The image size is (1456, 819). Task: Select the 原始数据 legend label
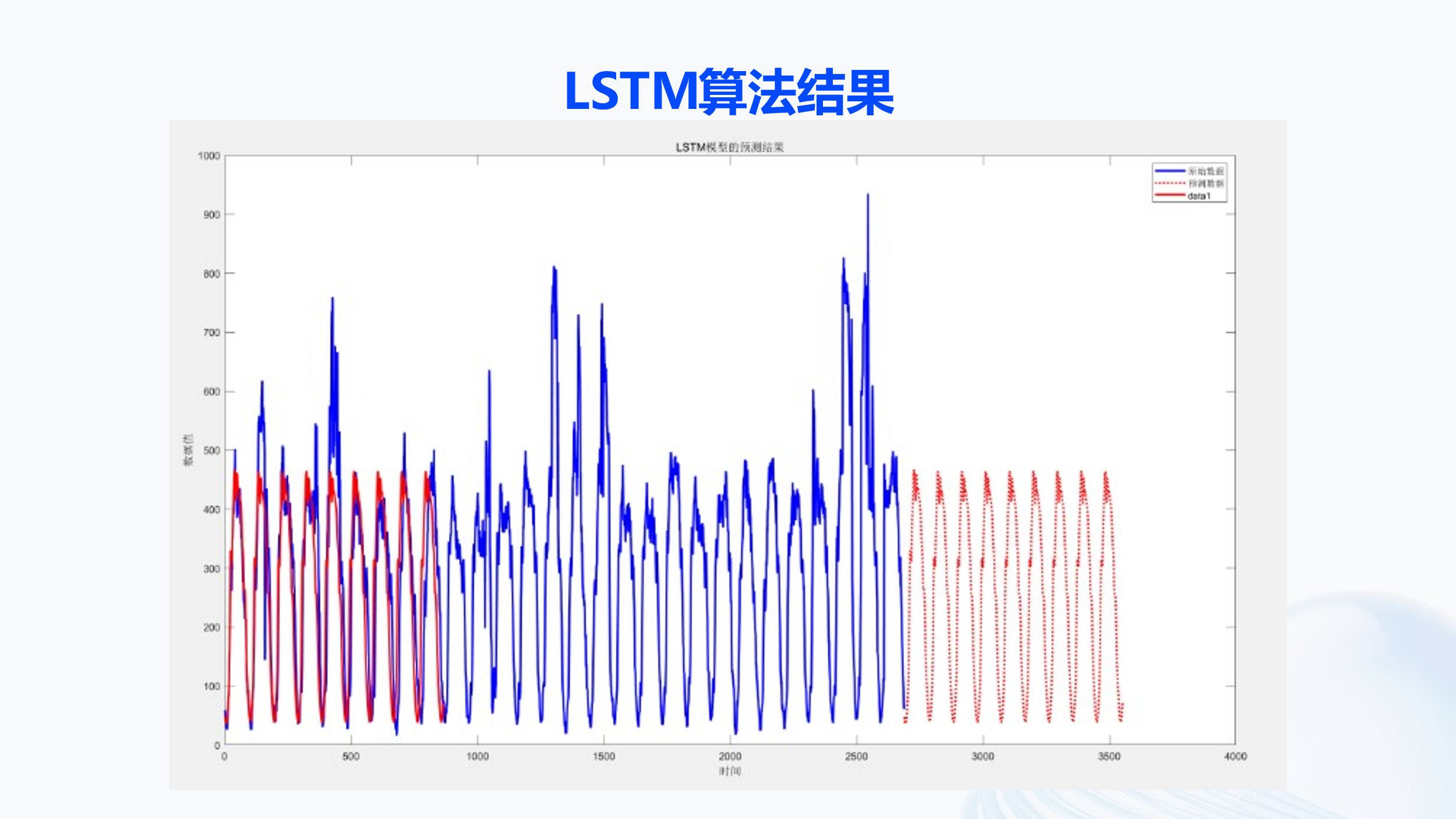(1206, 171)
